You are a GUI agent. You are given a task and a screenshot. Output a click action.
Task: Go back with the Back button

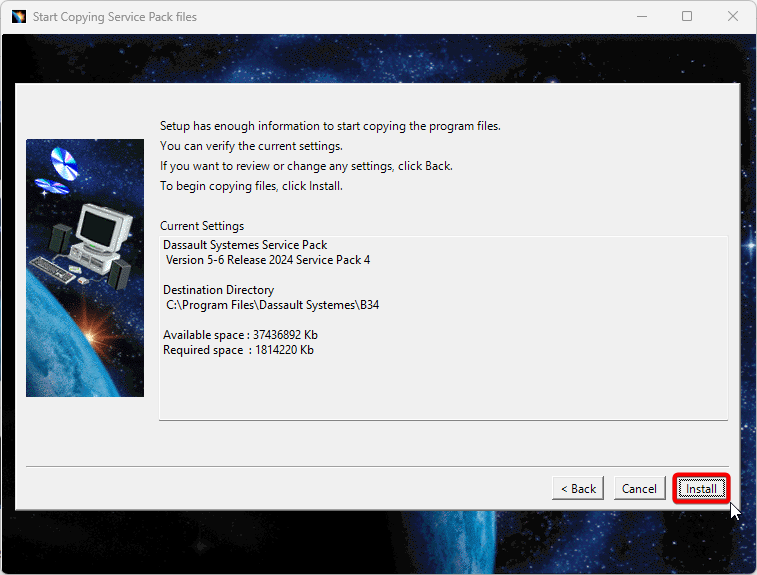[578, 488]
